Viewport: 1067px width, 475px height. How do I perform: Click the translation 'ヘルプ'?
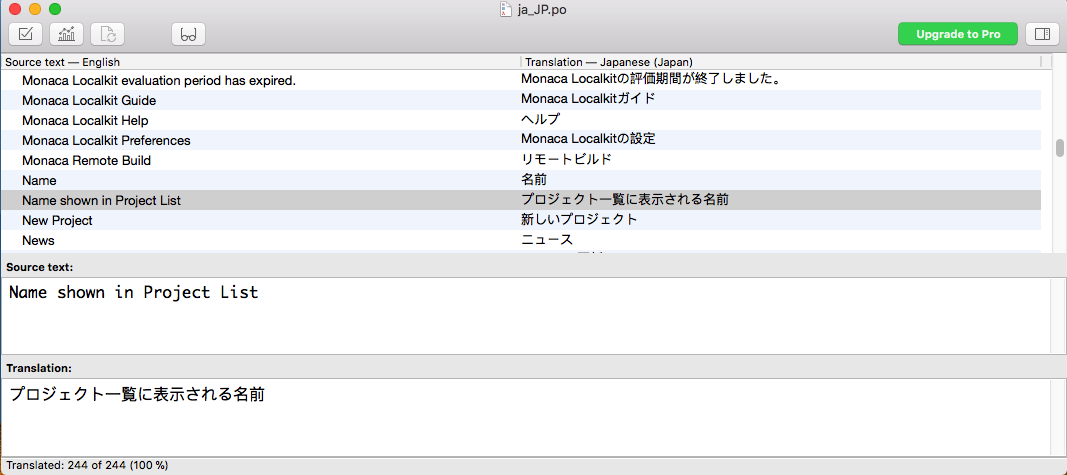coord(540,119)
